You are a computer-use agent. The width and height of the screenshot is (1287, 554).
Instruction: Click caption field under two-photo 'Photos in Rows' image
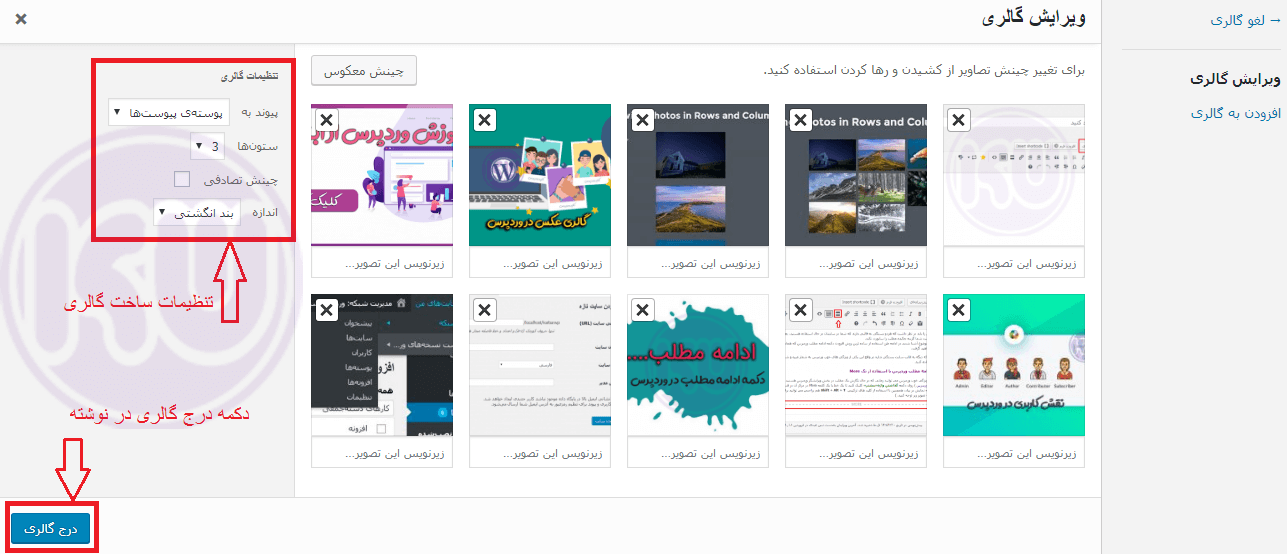pyautogui.click(x=698, y=263)
